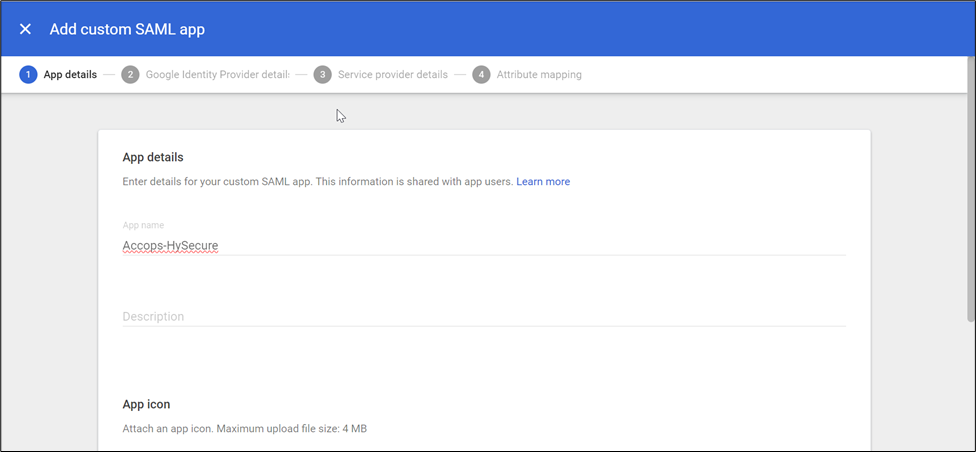
Task: Click the step 1 numbered circle
Action: point(28,75)
